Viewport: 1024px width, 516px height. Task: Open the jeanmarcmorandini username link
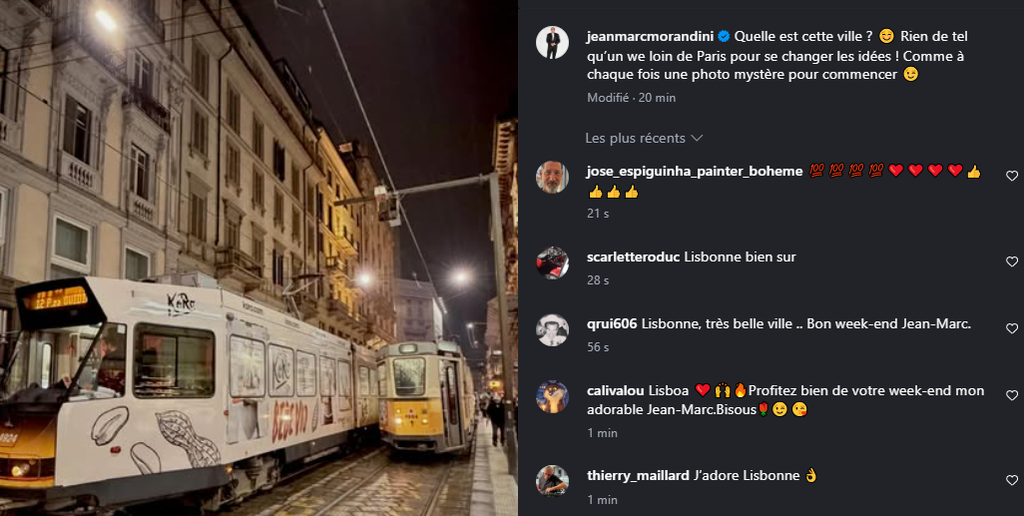(651, 37)
